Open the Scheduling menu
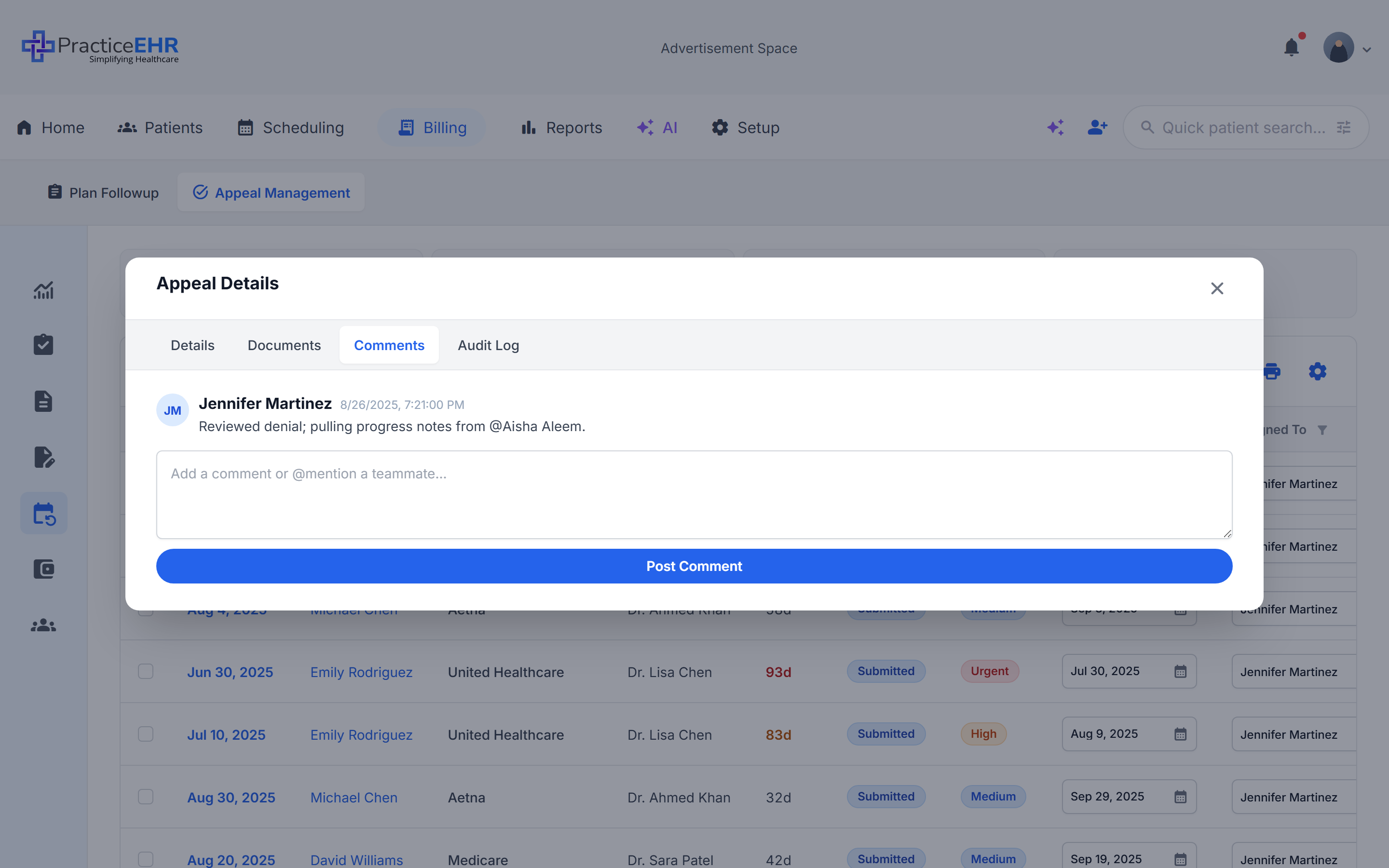 (290, 127)
